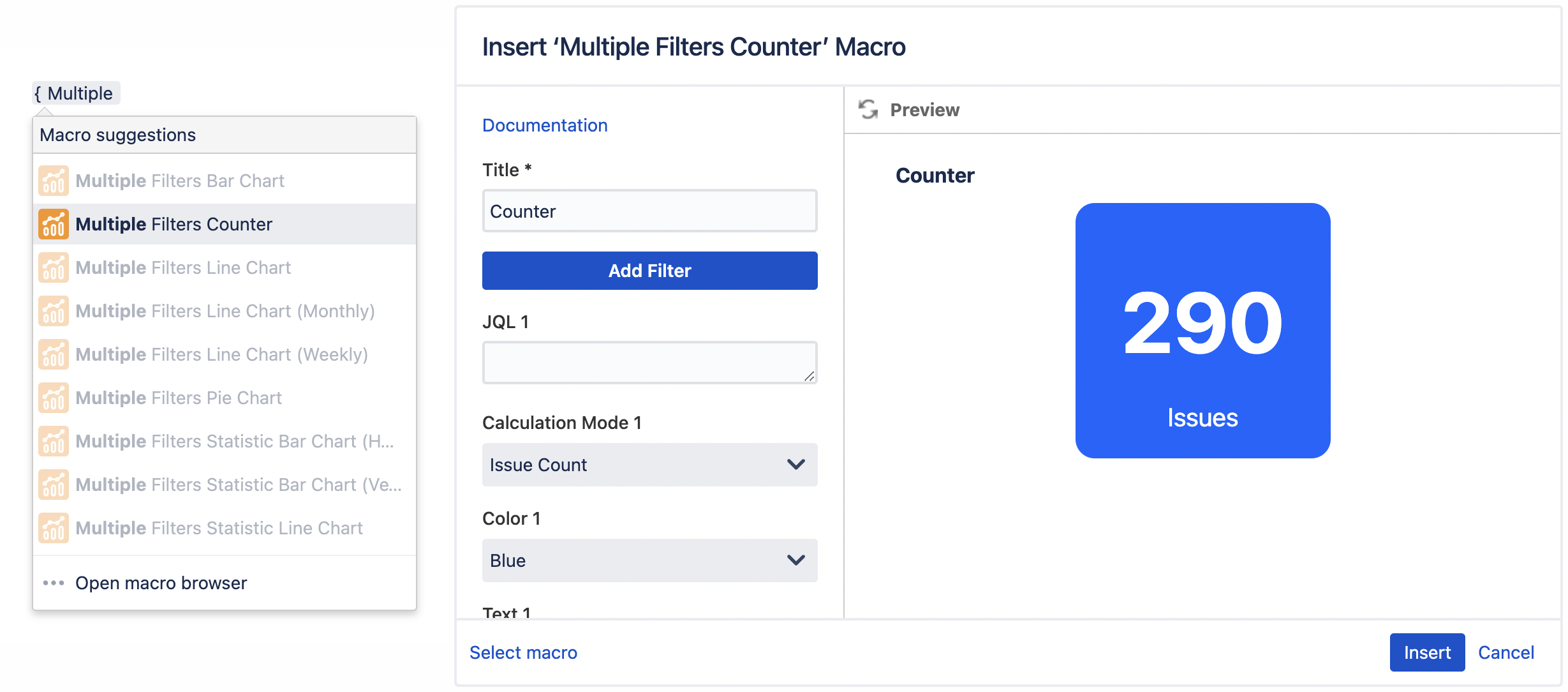
Task: Click the Statistic Bar Chart (Horizontal) icon
Action: pyautogui.click(x=53, y=440)
